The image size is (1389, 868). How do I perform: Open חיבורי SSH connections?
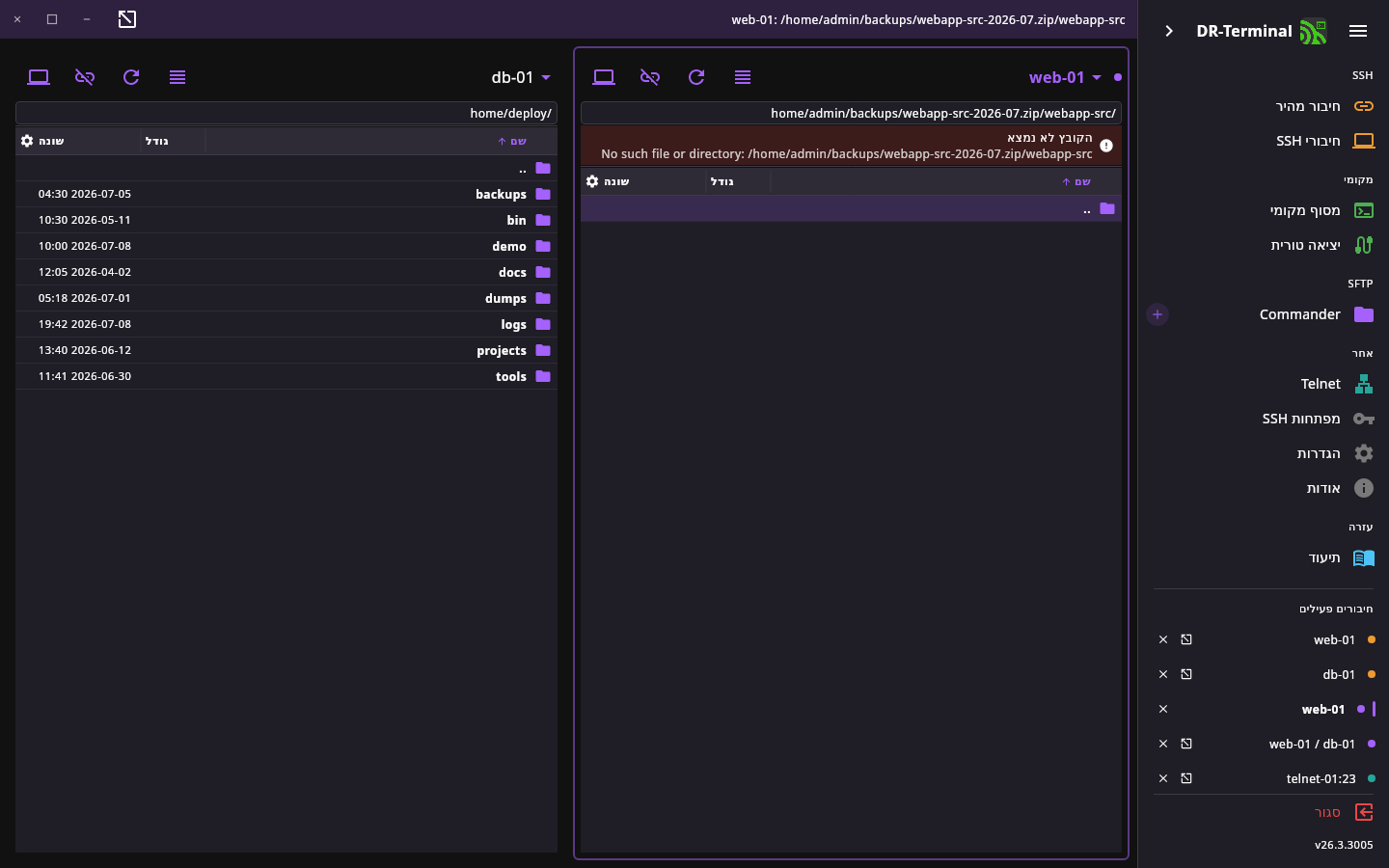[x=1264, y=141]
